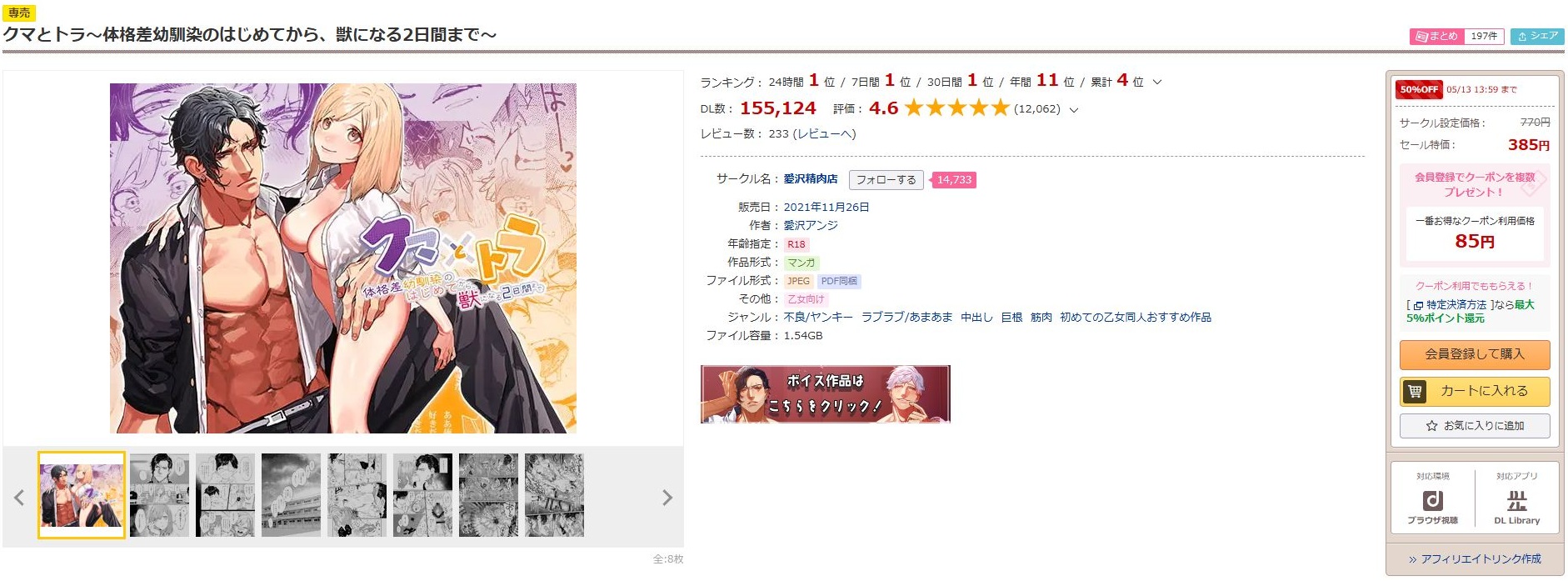Screen dimensions: 1568x581
Task: Open the レビューへ reviews link
Action: 824,133
